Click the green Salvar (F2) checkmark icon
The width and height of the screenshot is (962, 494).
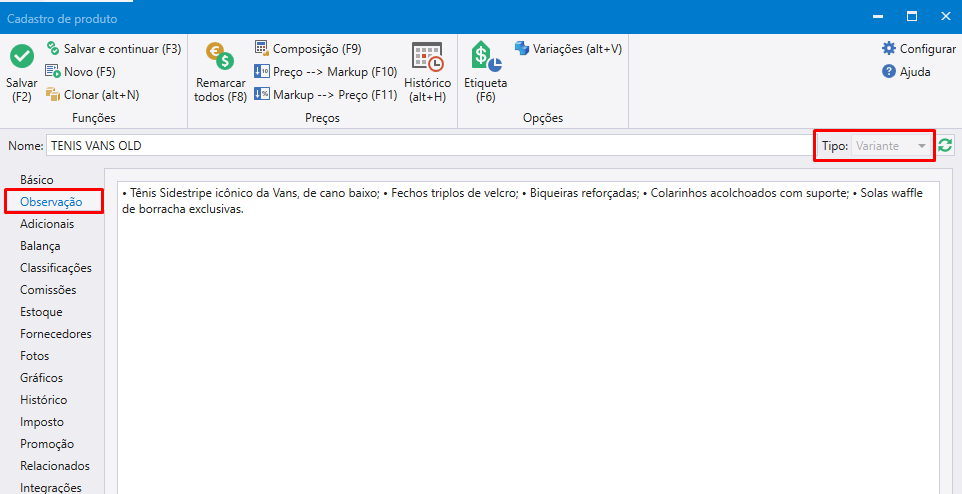coord(22,57)
